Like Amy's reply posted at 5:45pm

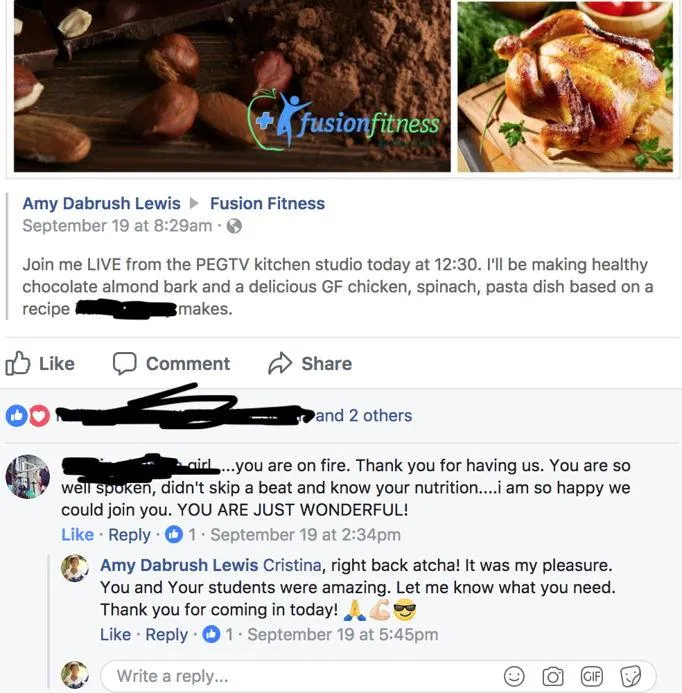(115, 634)
